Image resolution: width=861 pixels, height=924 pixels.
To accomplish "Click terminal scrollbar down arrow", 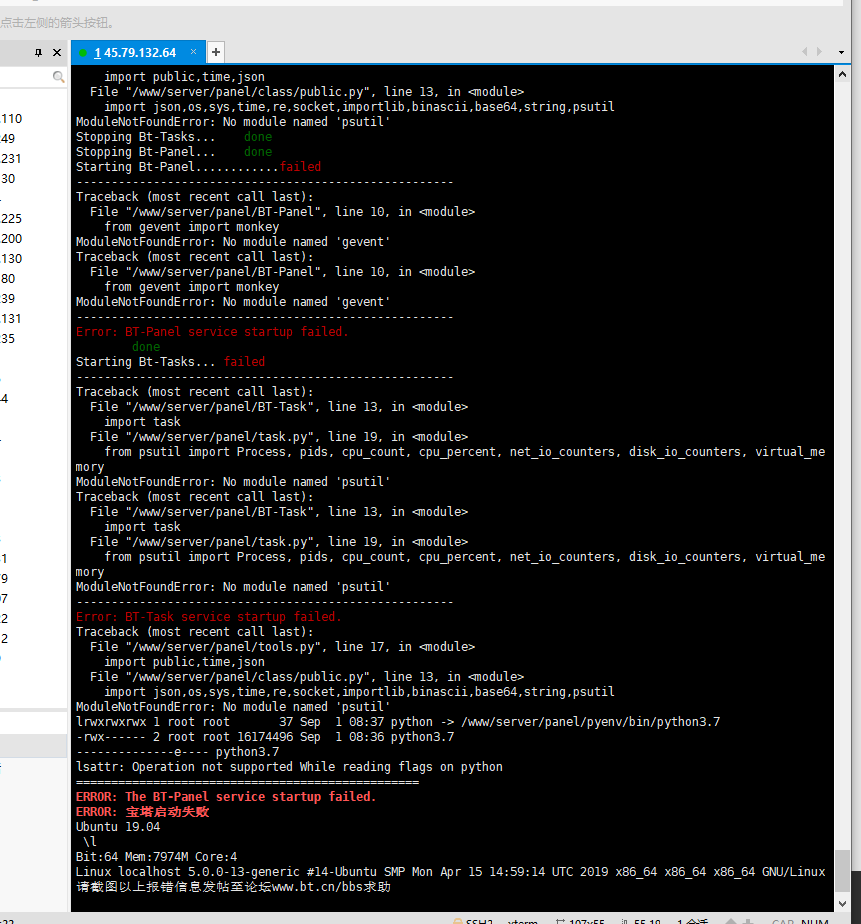I will pos(842,904).
